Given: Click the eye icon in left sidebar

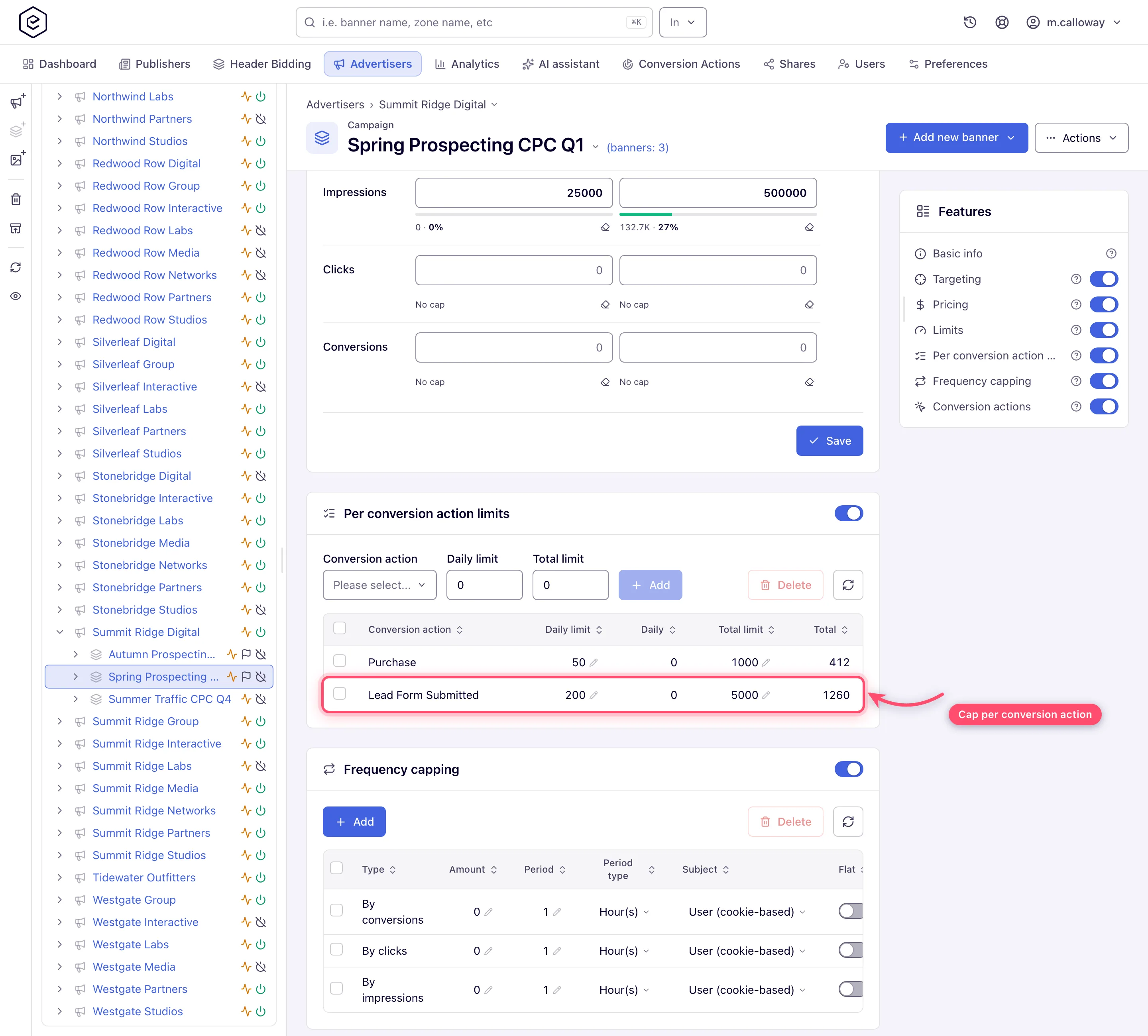Looking at the screenshot, I should [x=16, y=296].
